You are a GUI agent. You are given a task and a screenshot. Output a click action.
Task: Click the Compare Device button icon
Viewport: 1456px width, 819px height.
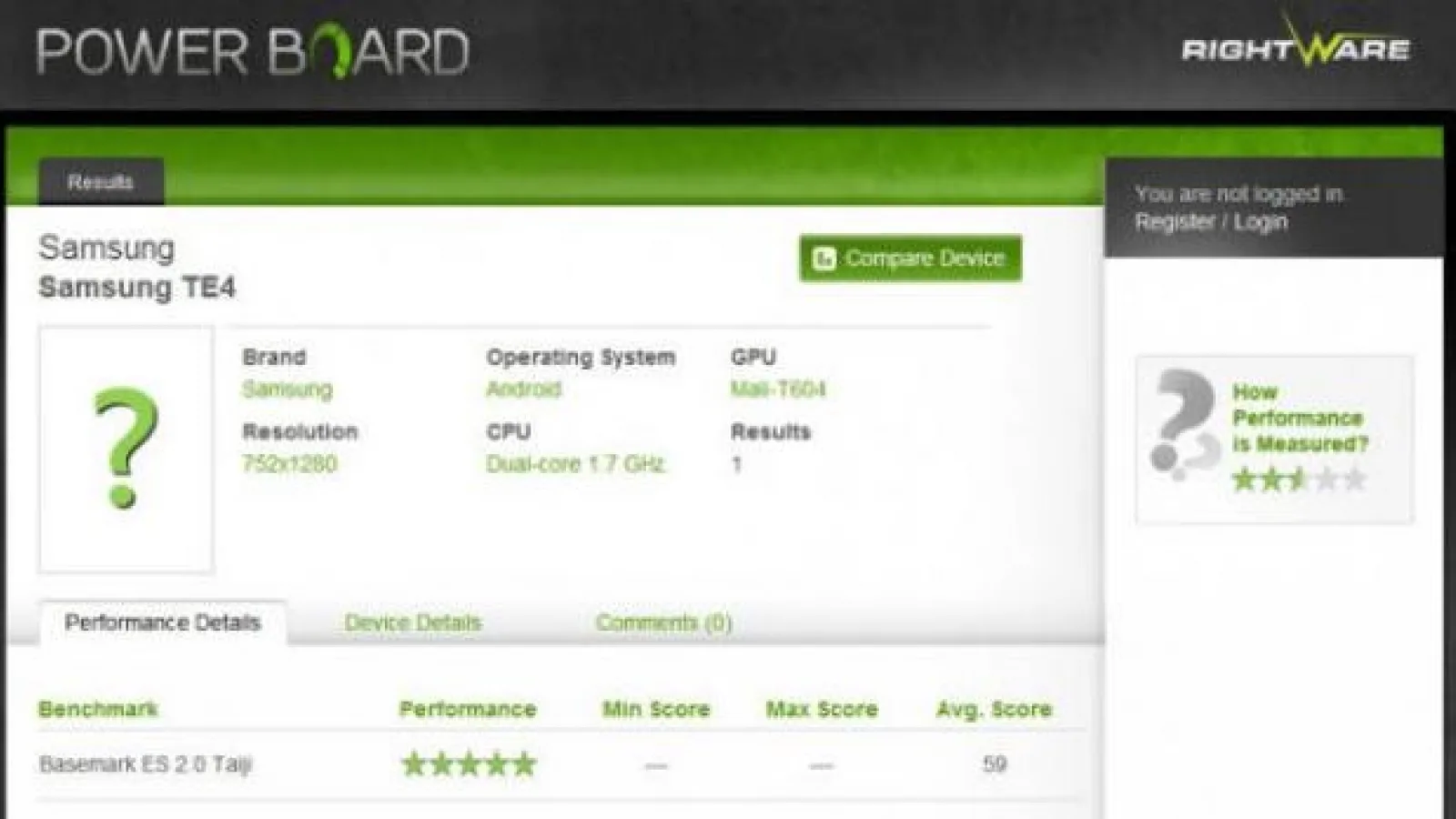[824, 258]
